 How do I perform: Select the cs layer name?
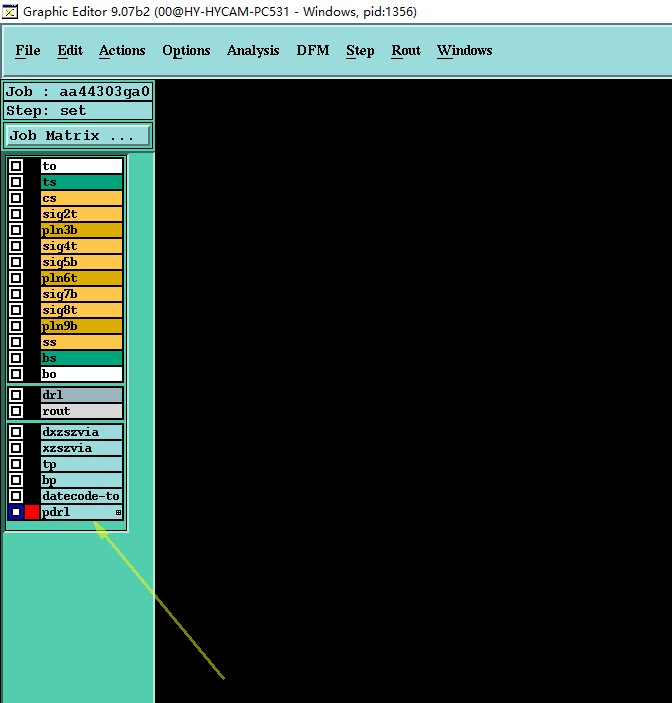[82, 198]
